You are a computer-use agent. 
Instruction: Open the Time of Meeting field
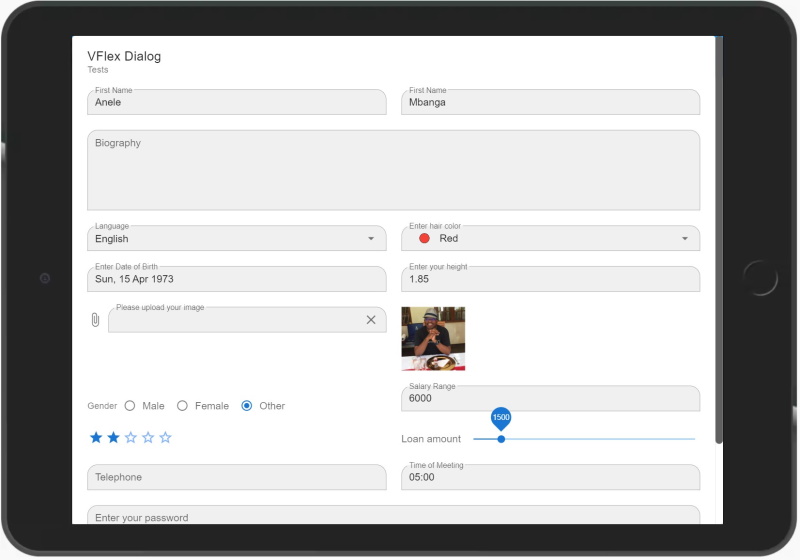pos(551,477)
